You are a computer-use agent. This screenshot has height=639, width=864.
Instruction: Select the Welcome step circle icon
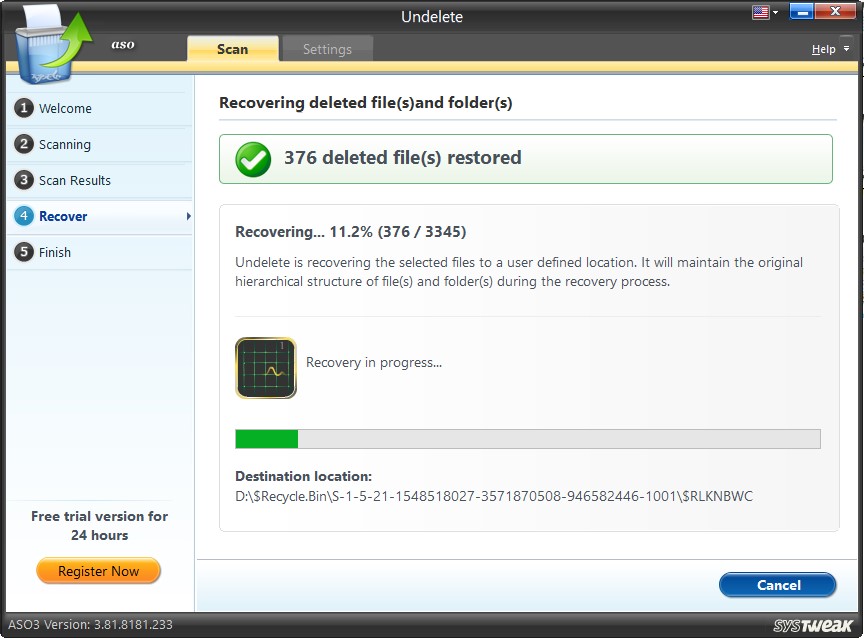click(x=22, y=109)
